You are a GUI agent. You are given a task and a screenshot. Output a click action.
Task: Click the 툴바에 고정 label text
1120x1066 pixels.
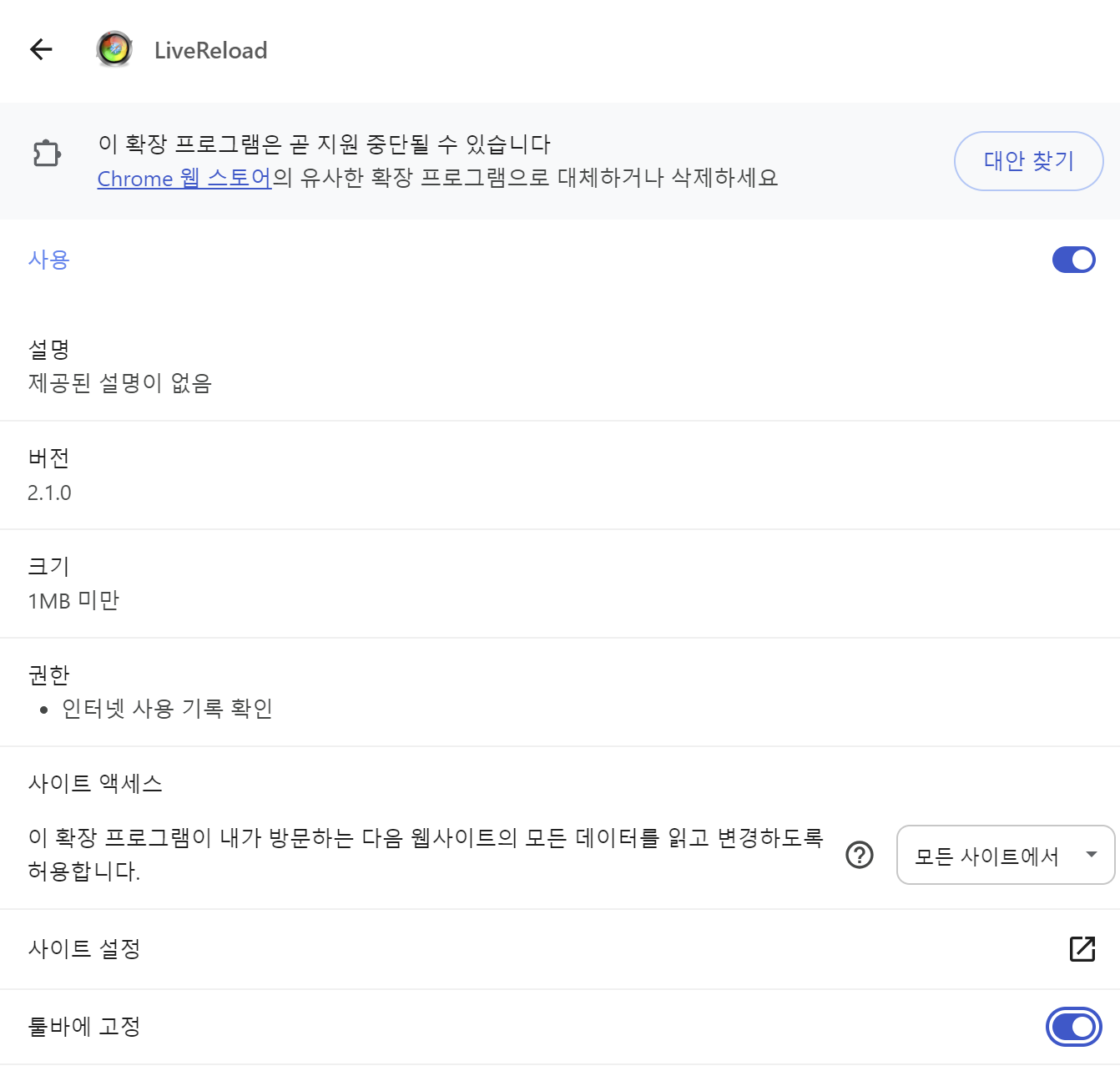84,1027
